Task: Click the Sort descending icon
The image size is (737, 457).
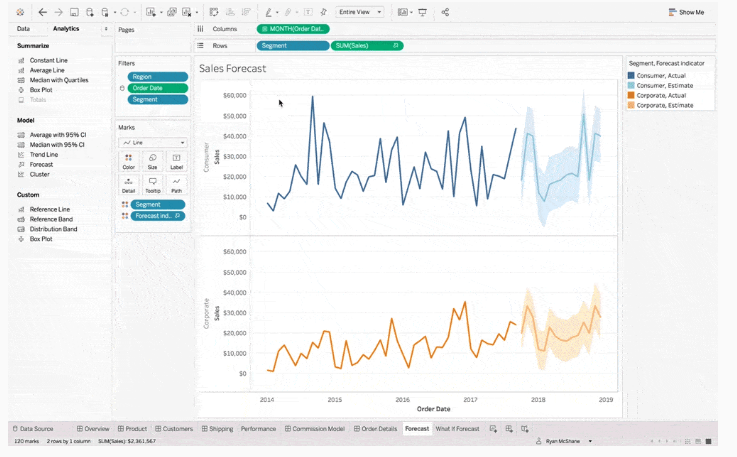Action: [x=245, y=12]
